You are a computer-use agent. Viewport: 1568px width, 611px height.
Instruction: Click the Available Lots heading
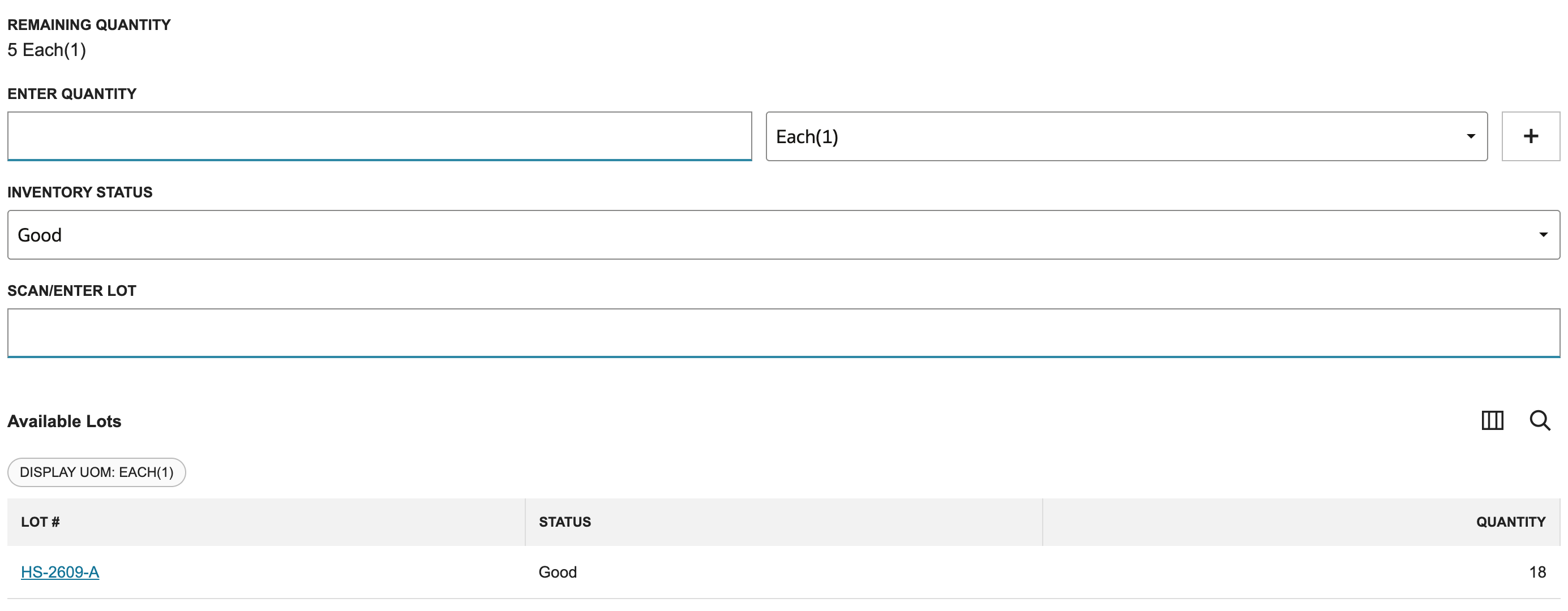64,421
